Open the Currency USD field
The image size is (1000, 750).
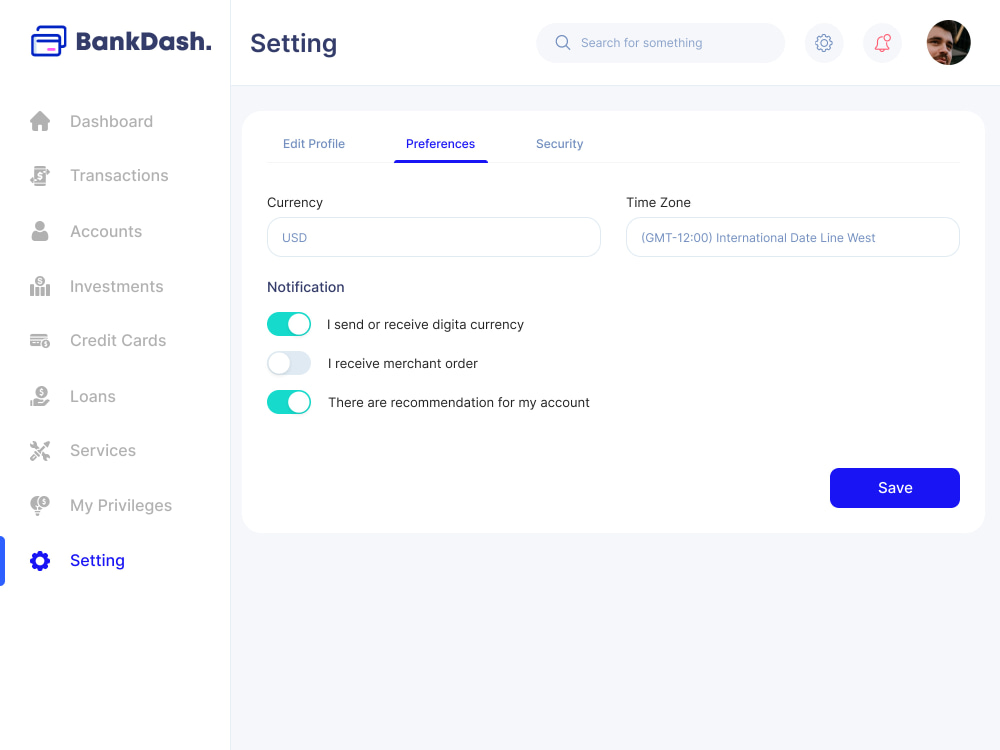tap(434, 237)
